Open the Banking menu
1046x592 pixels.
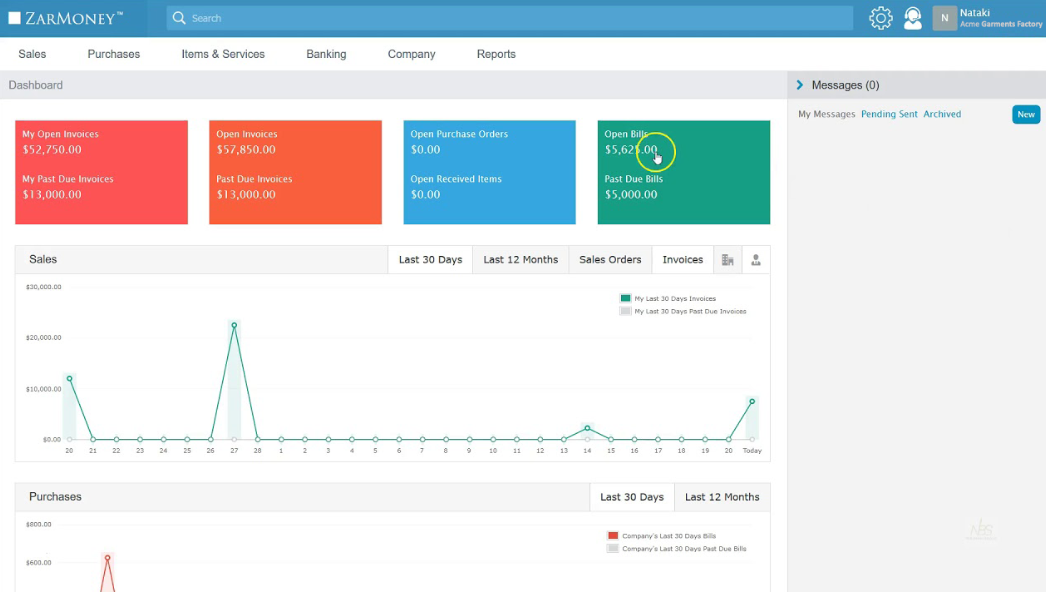coord(326,54)
